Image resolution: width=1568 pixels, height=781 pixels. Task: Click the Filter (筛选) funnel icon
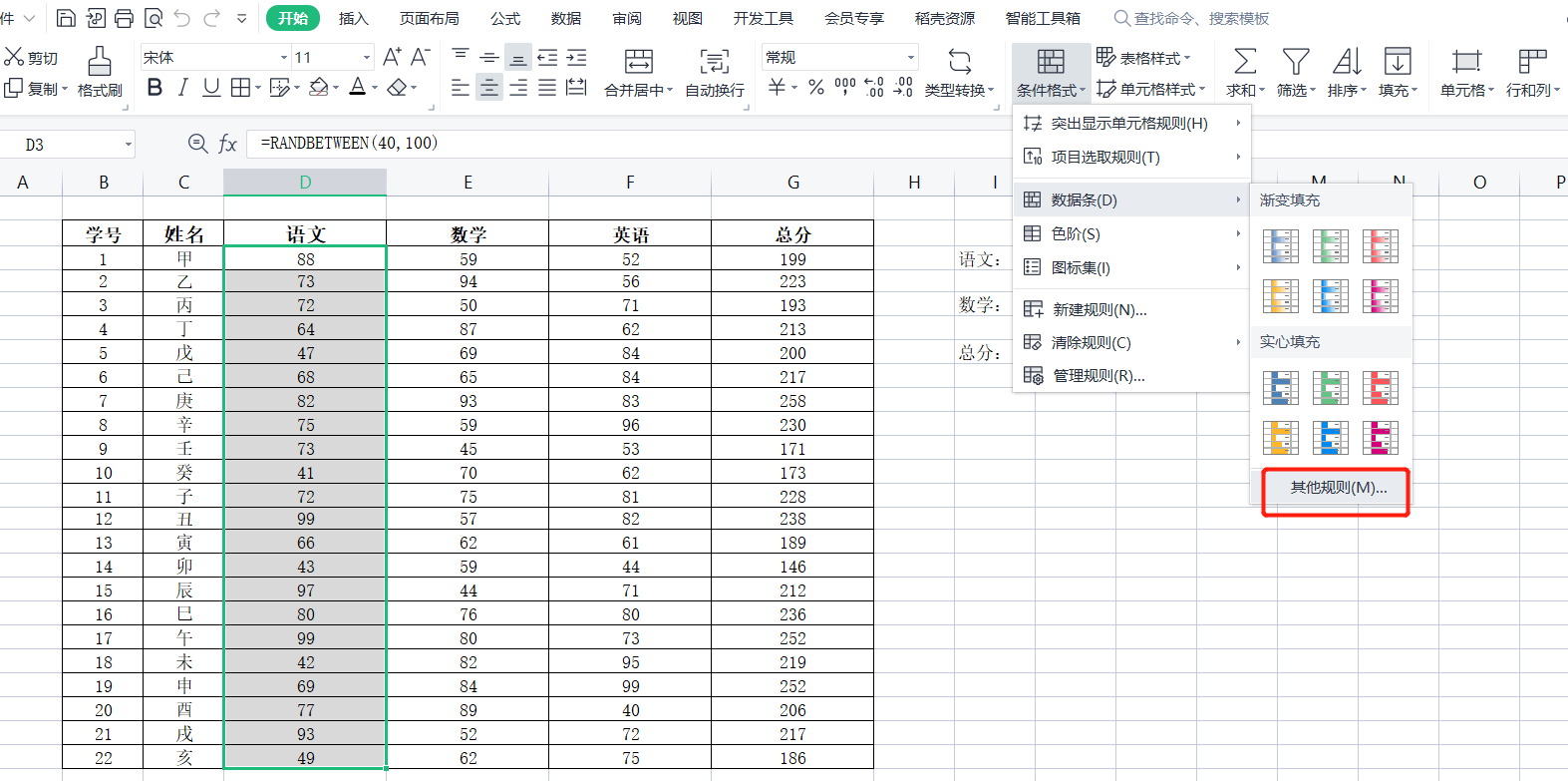(1296, 62)
